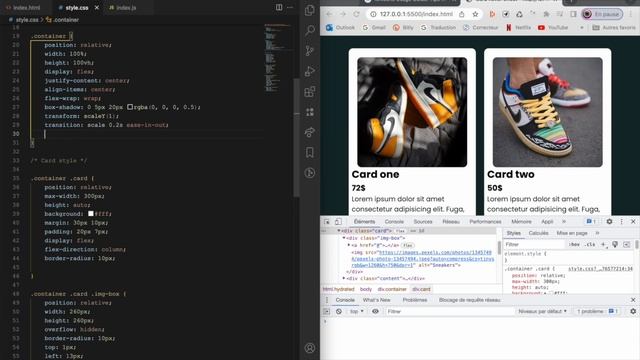Click the editor vertical scrollbar
This screenshot has width=640, height=360.
click(x=297, y=137)
